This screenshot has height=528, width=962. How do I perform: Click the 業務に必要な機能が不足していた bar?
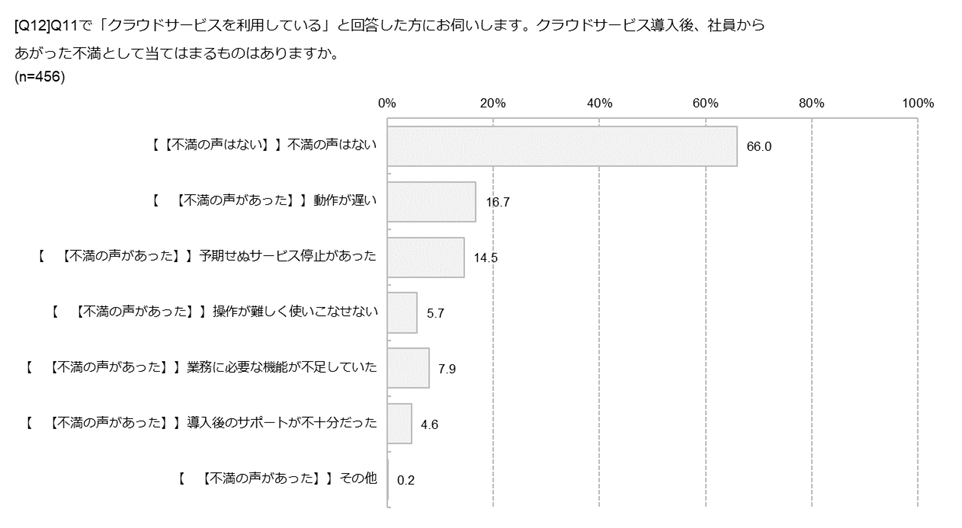tap(408, 368)
